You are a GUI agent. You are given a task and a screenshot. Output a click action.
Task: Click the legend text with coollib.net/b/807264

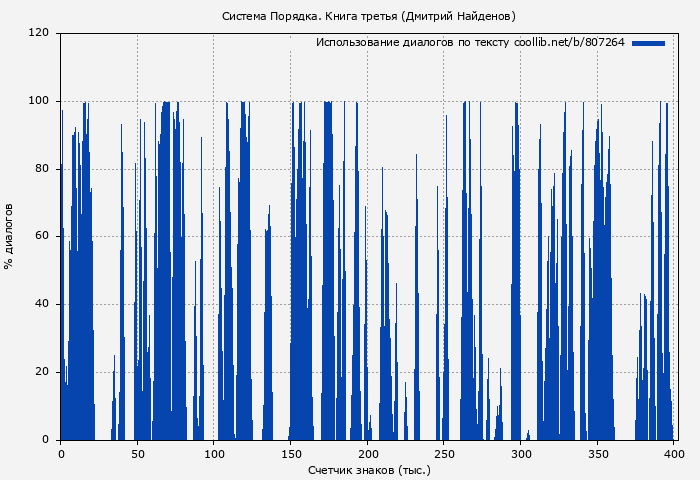click(470, 43)
